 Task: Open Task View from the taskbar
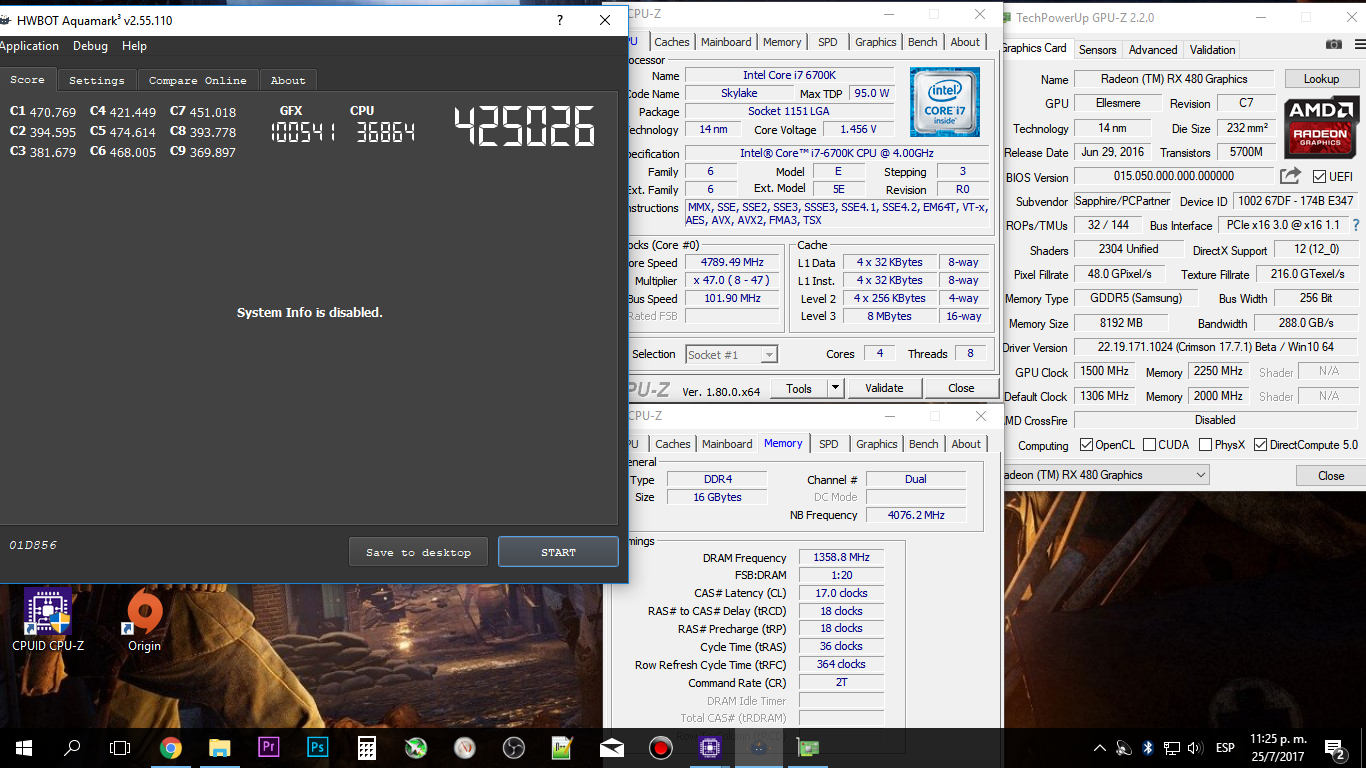coord(120,747)
